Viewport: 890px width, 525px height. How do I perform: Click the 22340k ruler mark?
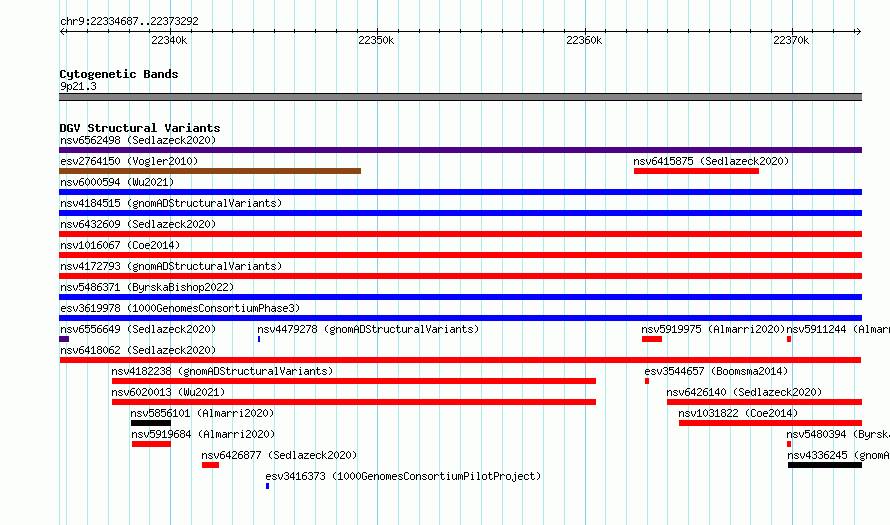(169, 40)
